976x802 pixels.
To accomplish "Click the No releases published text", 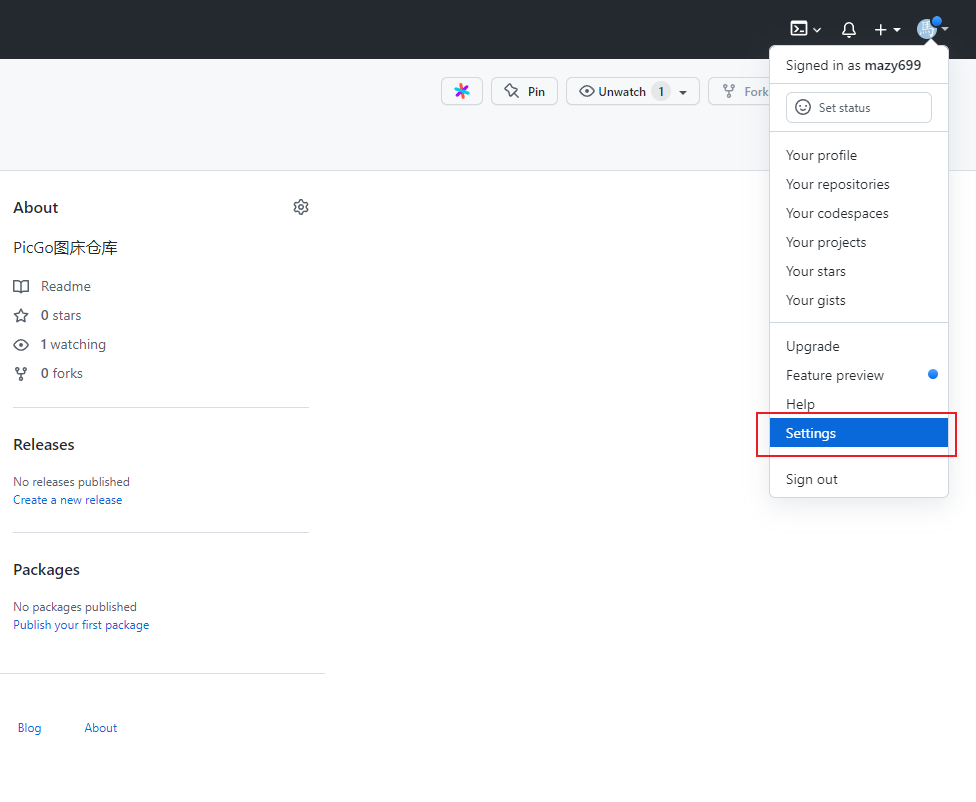I will coord(72,482).
